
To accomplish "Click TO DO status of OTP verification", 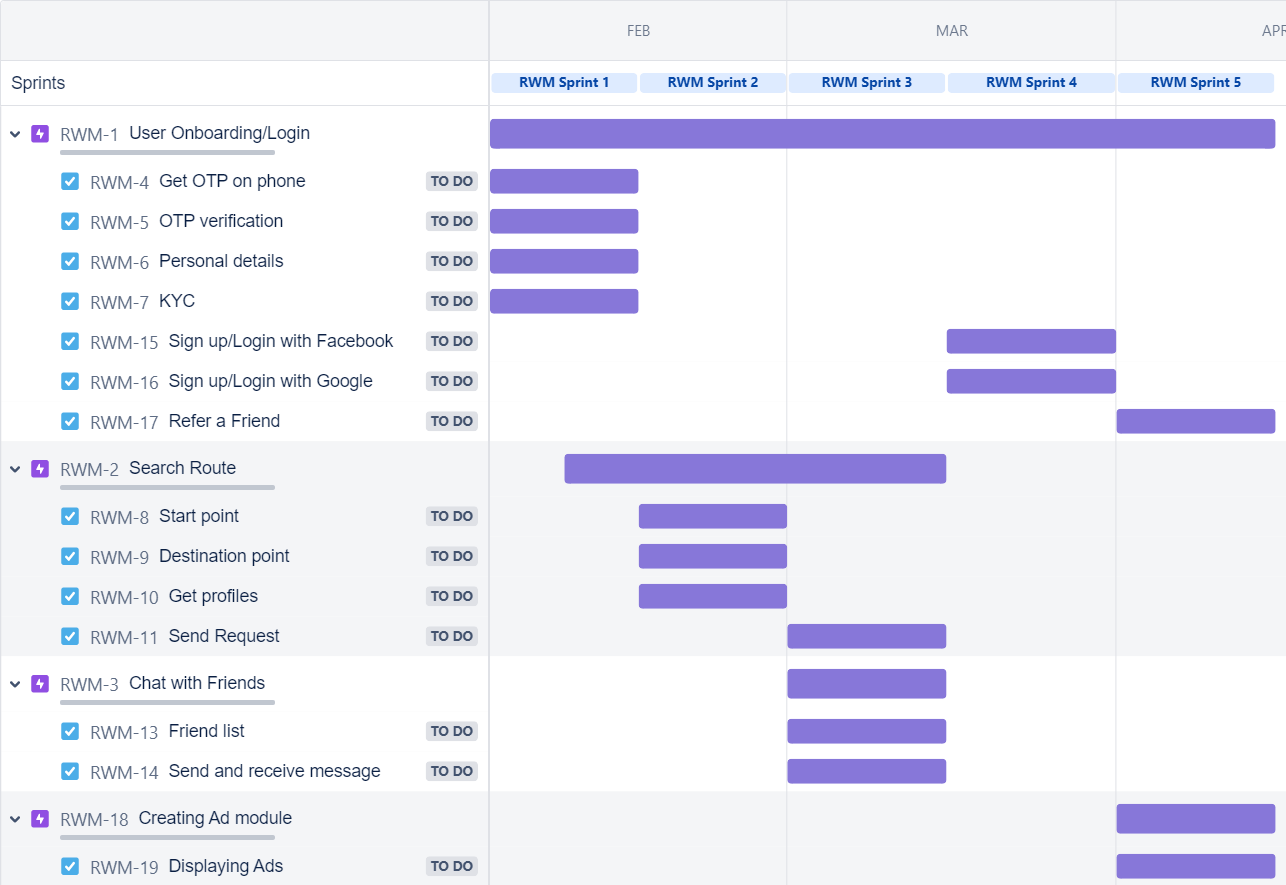I will pyautogui.click(x=452, y=221).
